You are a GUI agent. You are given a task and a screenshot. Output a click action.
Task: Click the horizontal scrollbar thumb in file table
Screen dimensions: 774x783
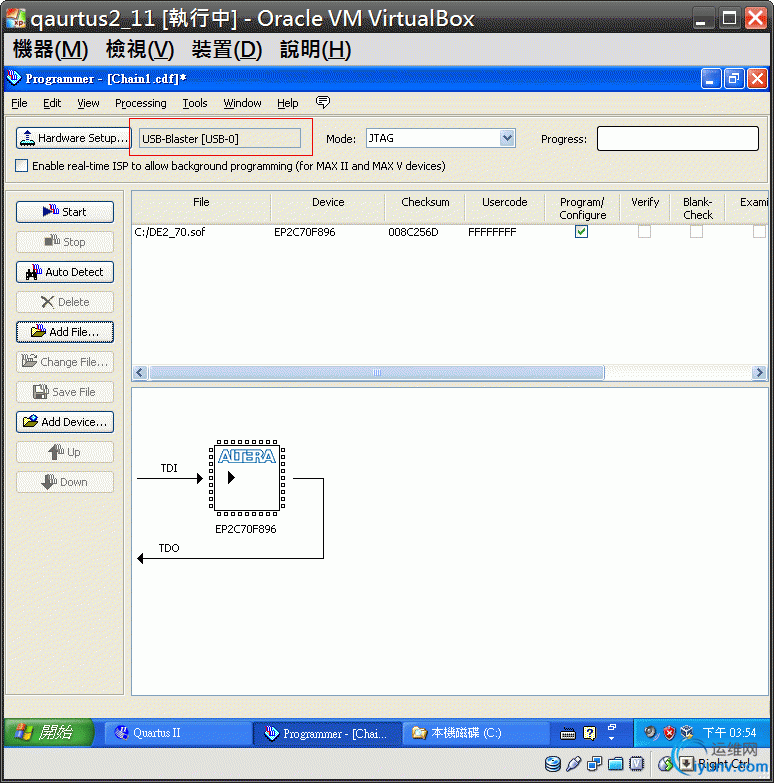[x=377, y=373]
